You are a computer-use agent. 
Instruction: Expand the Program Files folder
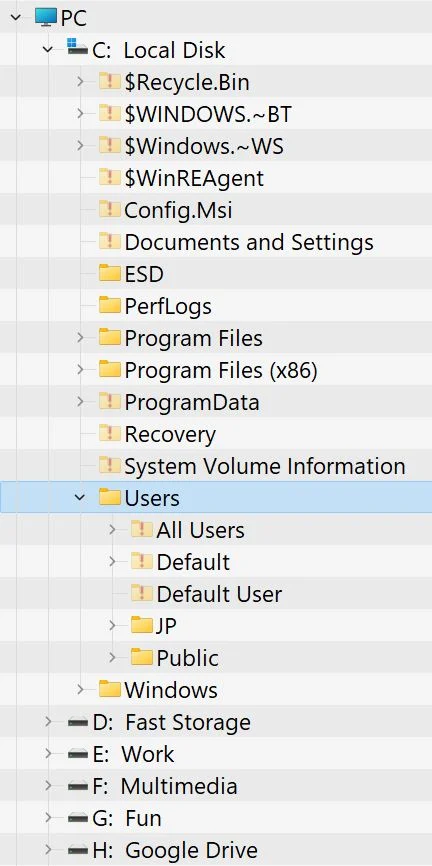click(80, 337)
